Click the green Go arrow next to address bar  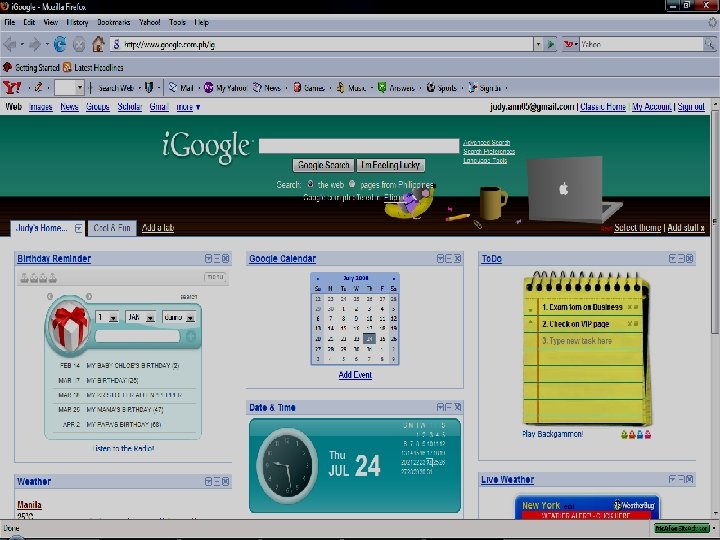550,45
